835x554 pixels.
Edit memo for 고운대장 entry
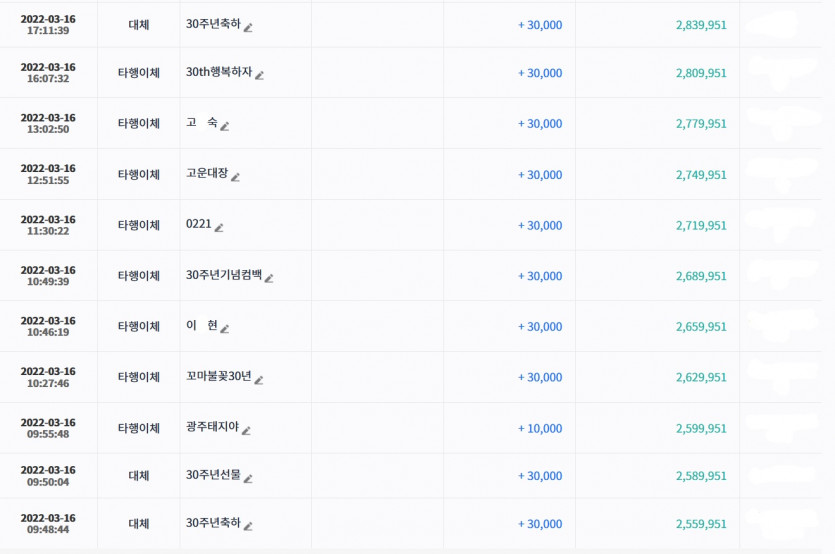[235, 177]
